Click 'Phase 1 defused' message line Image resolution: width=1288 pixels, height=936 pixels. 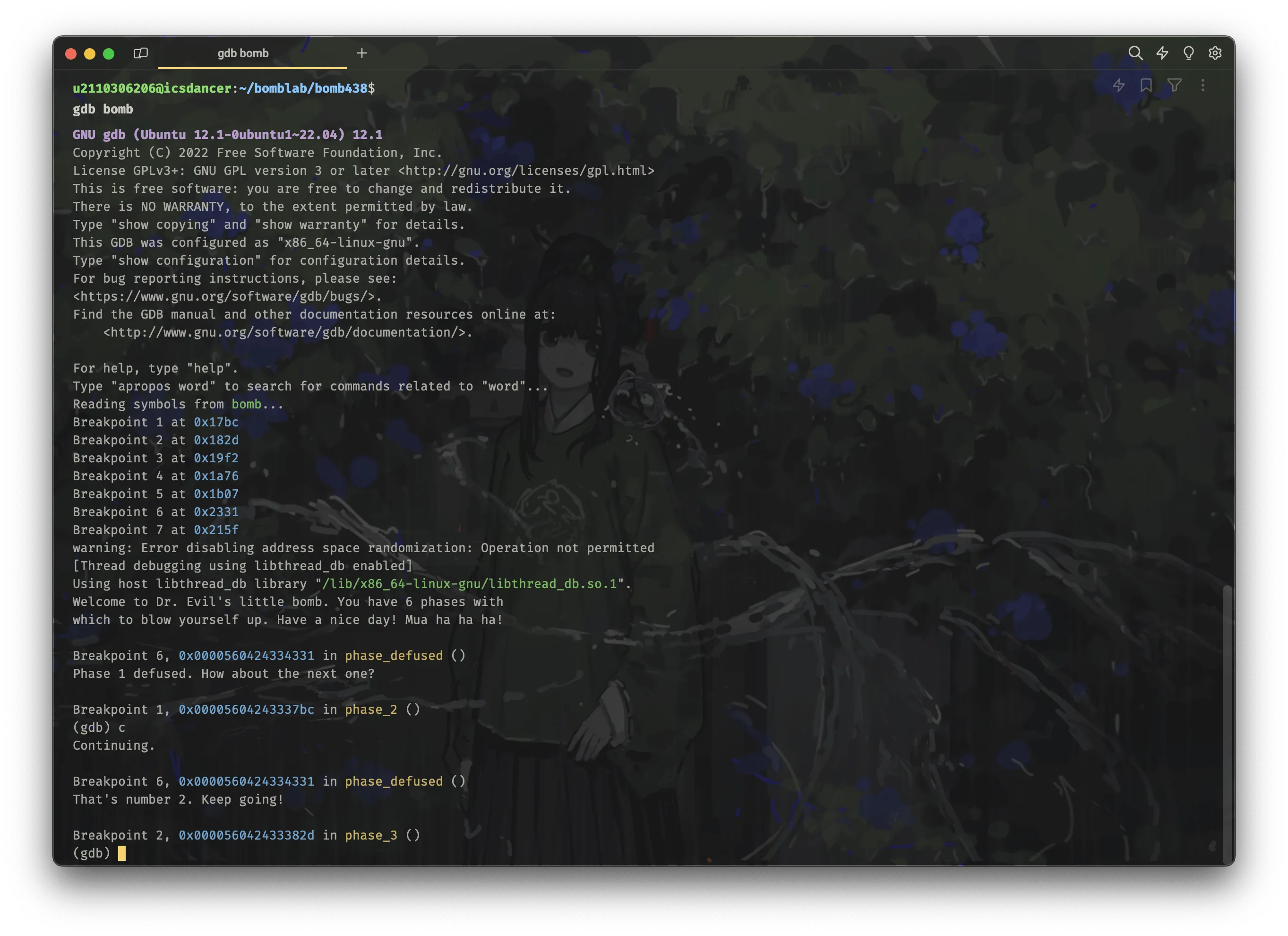click(x=224, y=674)
